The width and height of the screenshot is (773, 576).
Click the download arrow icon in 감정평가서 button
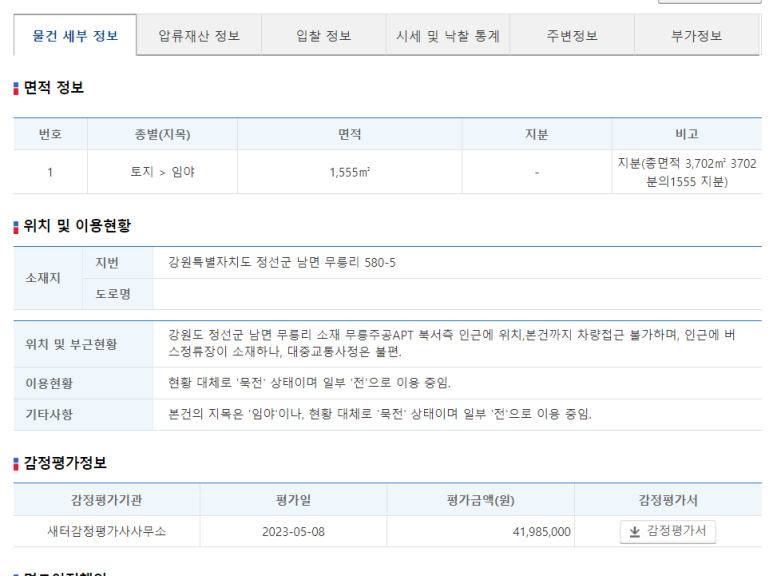pyautogui.click(x=634, y=532)
